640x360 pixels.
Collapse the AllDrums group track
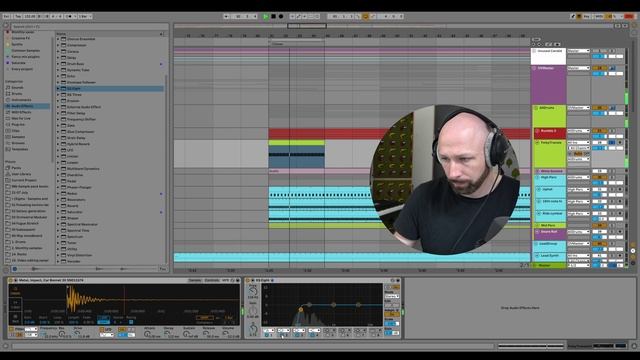[536, 108]
